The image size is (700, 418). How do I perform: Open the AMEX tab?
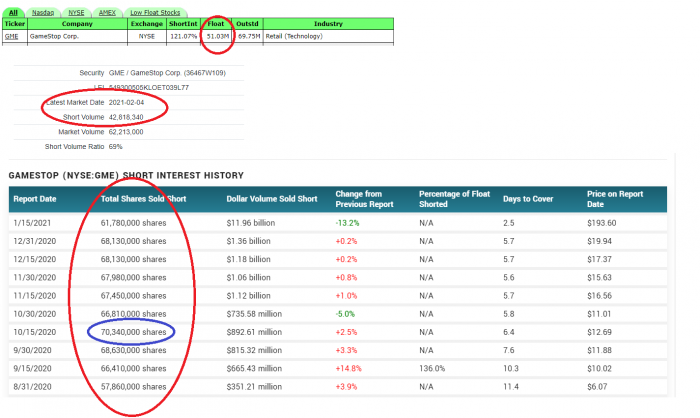point(107,13)
